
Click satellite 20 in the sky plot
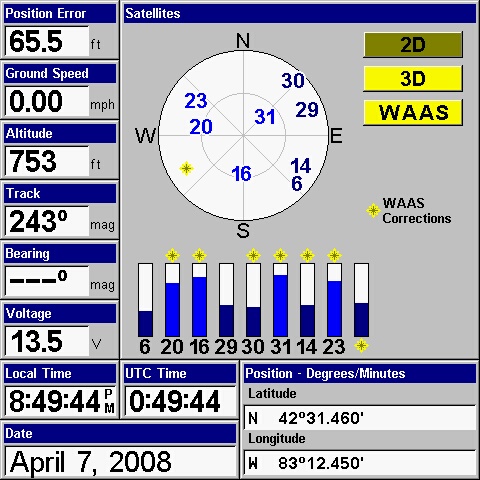pos(201,127)
